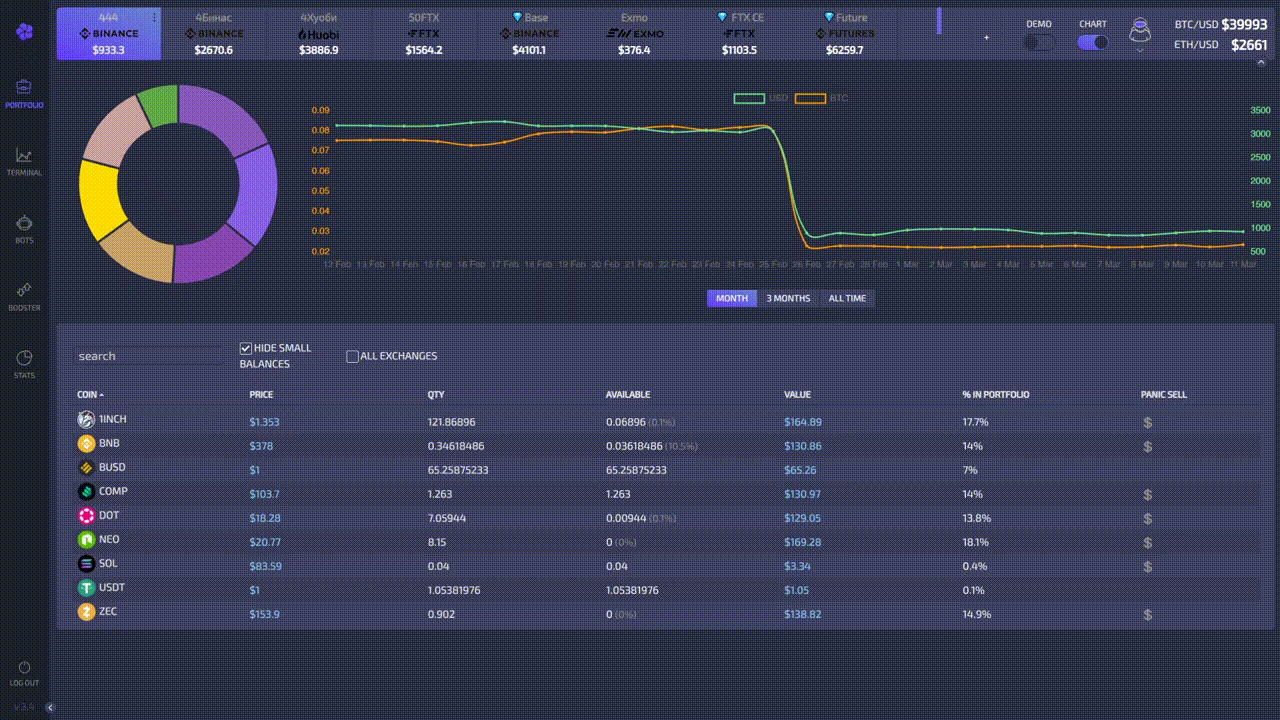This screenshot has height=720, width=1280.
Task: Sort by VALUE column header
Action: pos(797,395)
